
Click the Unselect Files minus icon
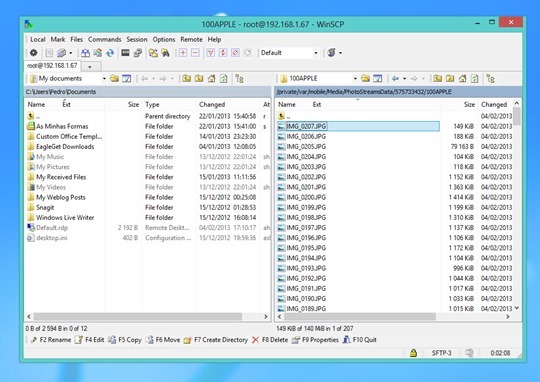pyautogui.click(x=195, y=53)
